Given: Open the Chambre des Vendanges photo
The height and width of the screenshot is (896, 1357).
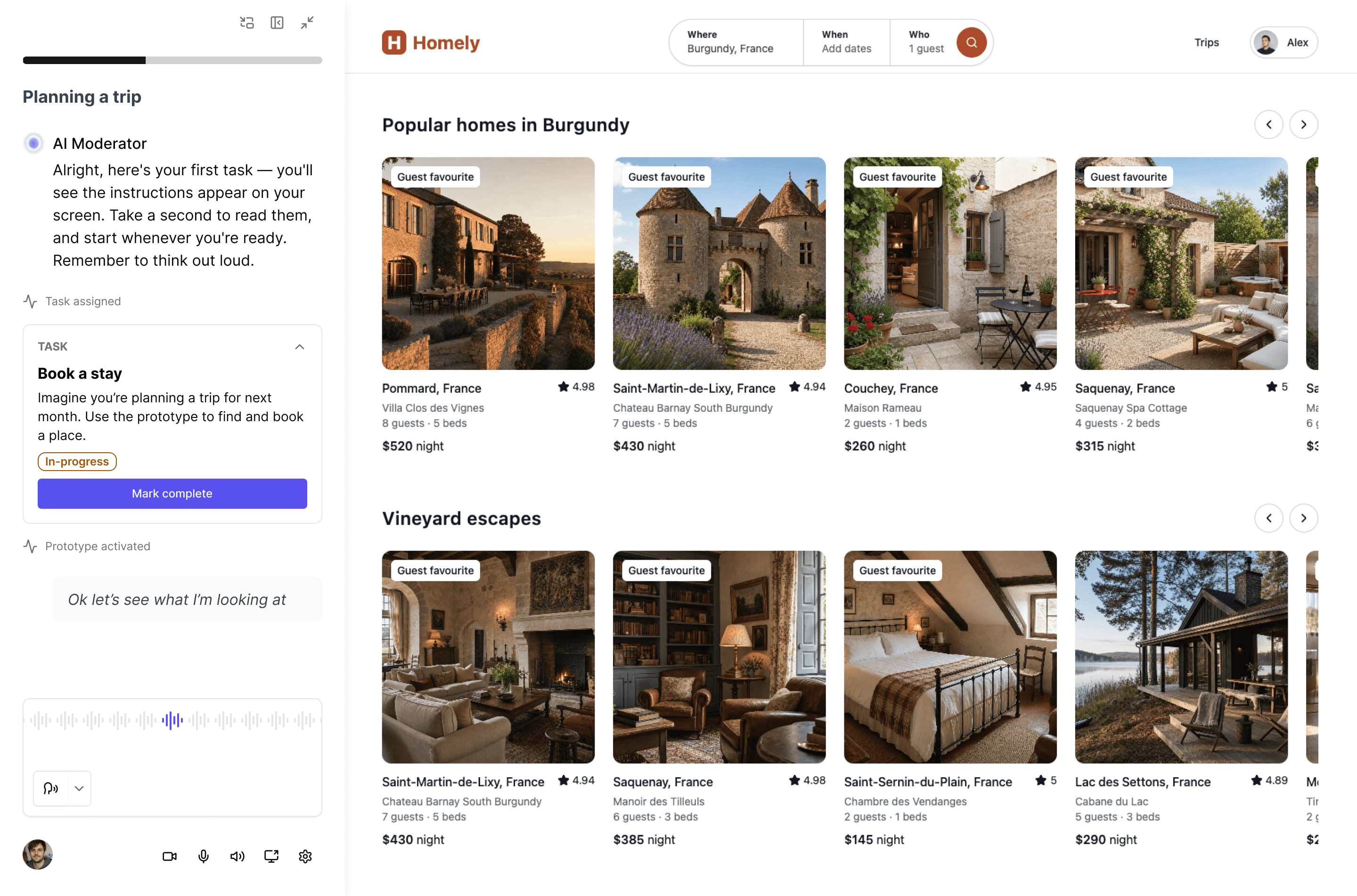Looking at the screenshot, I should click(x=949, y=657).
